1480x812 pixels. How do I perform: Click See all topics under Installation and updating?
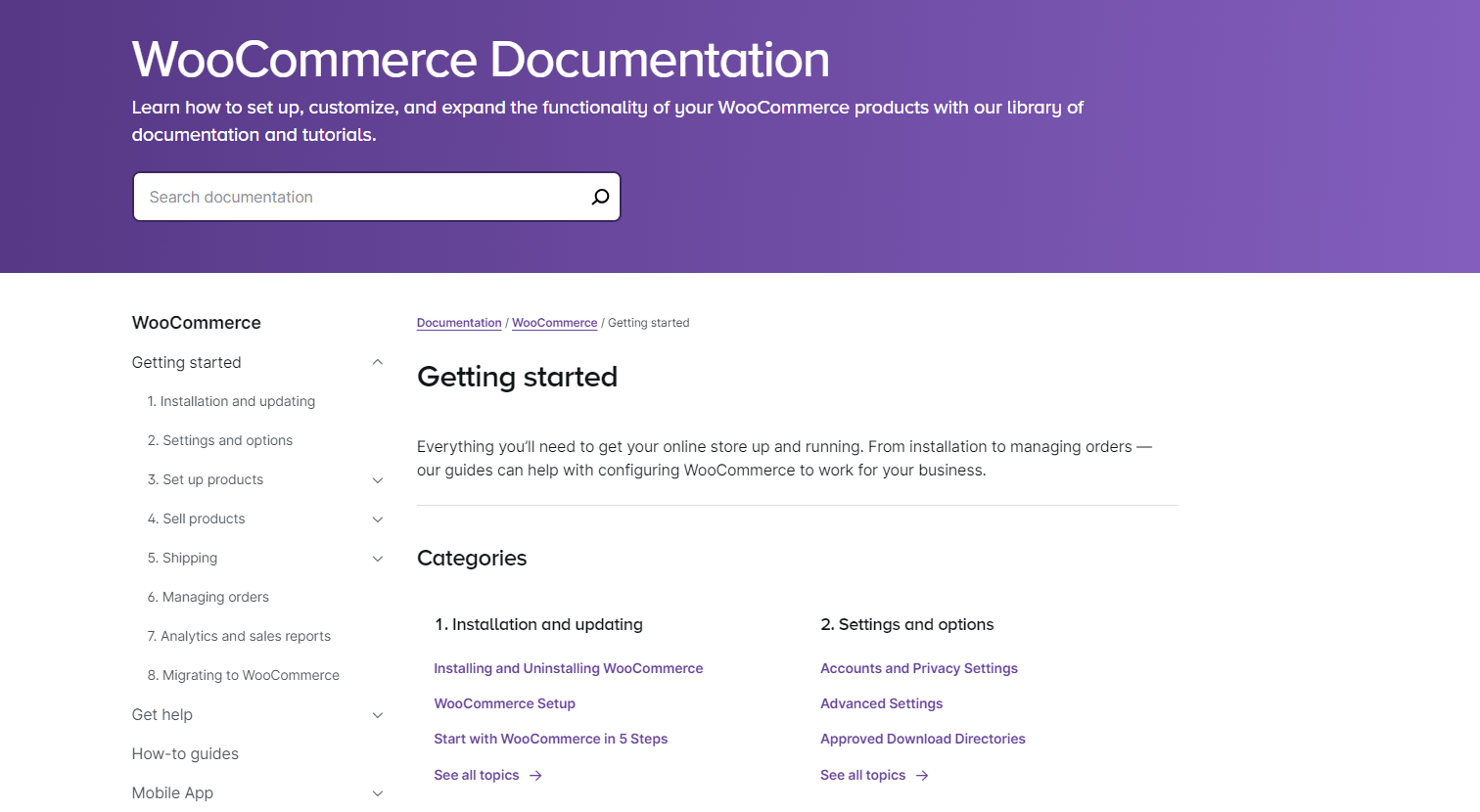[x=477, y=775]
